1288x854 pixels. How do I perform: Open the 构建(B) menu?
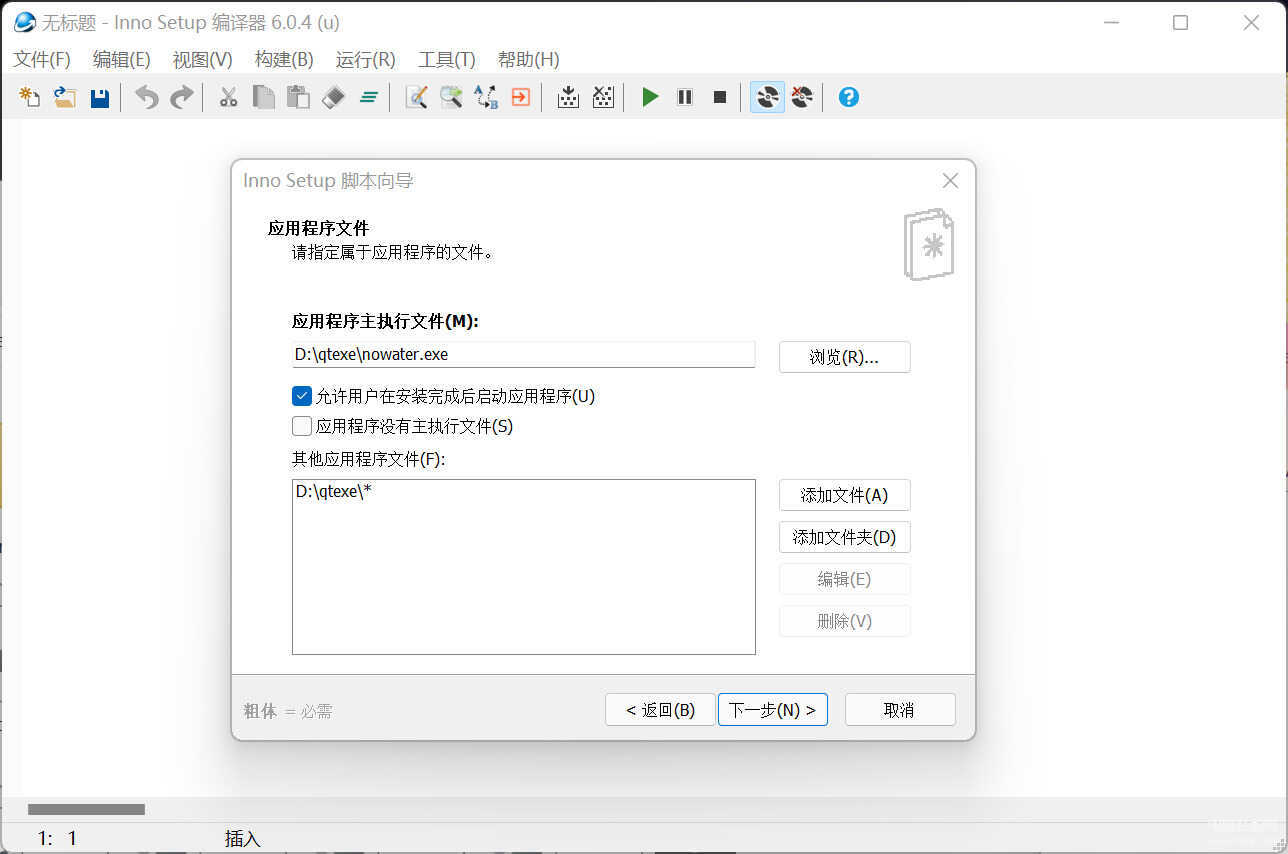pyautogui.click(x=284, y=60)
